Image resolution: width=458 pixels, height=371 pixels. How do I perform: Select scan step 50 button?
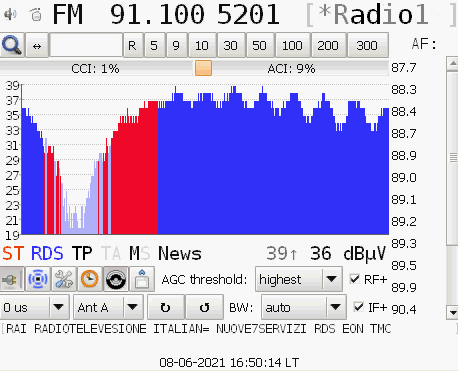260,45
